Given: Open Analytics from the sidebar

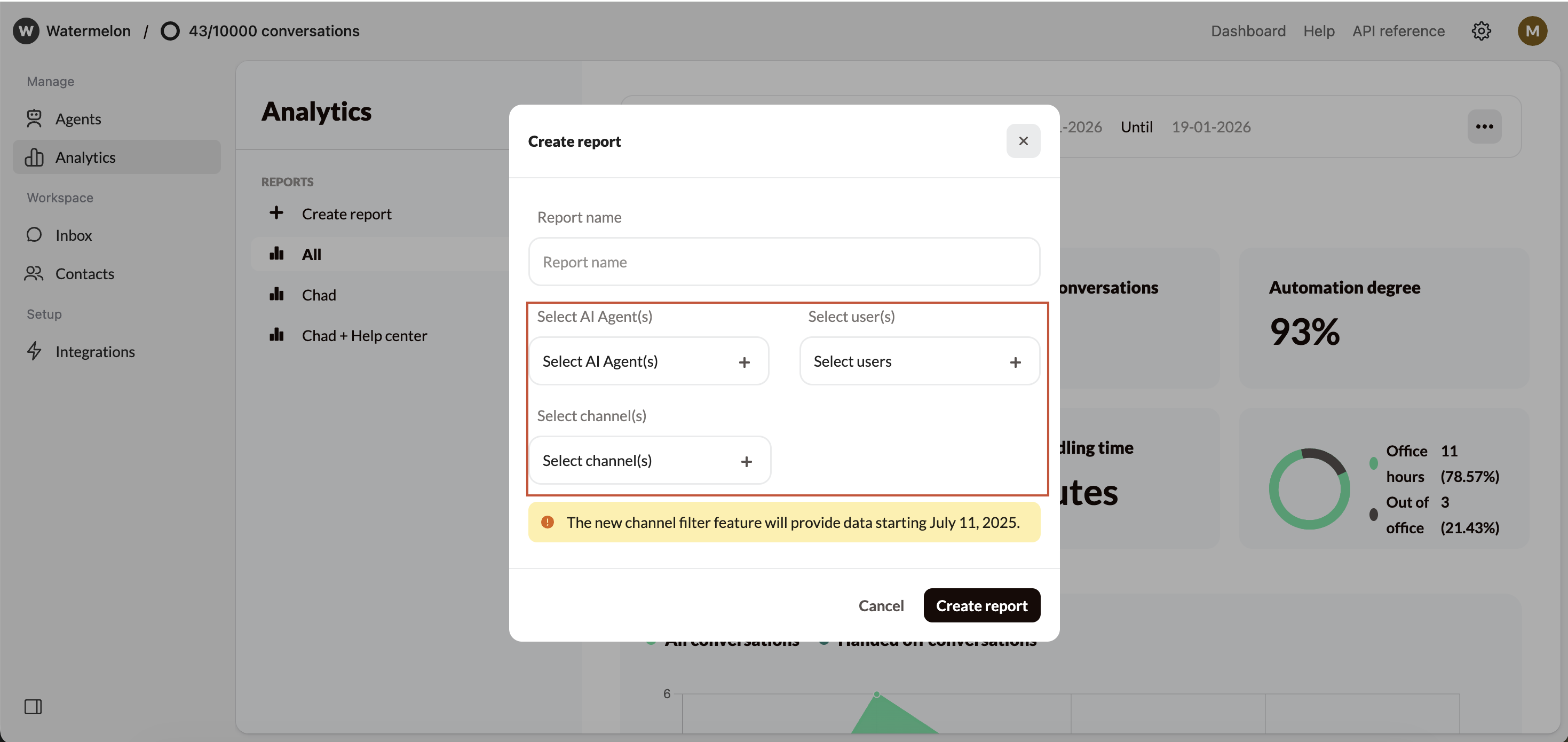Looking at the screenshot, I should point(85,157).
